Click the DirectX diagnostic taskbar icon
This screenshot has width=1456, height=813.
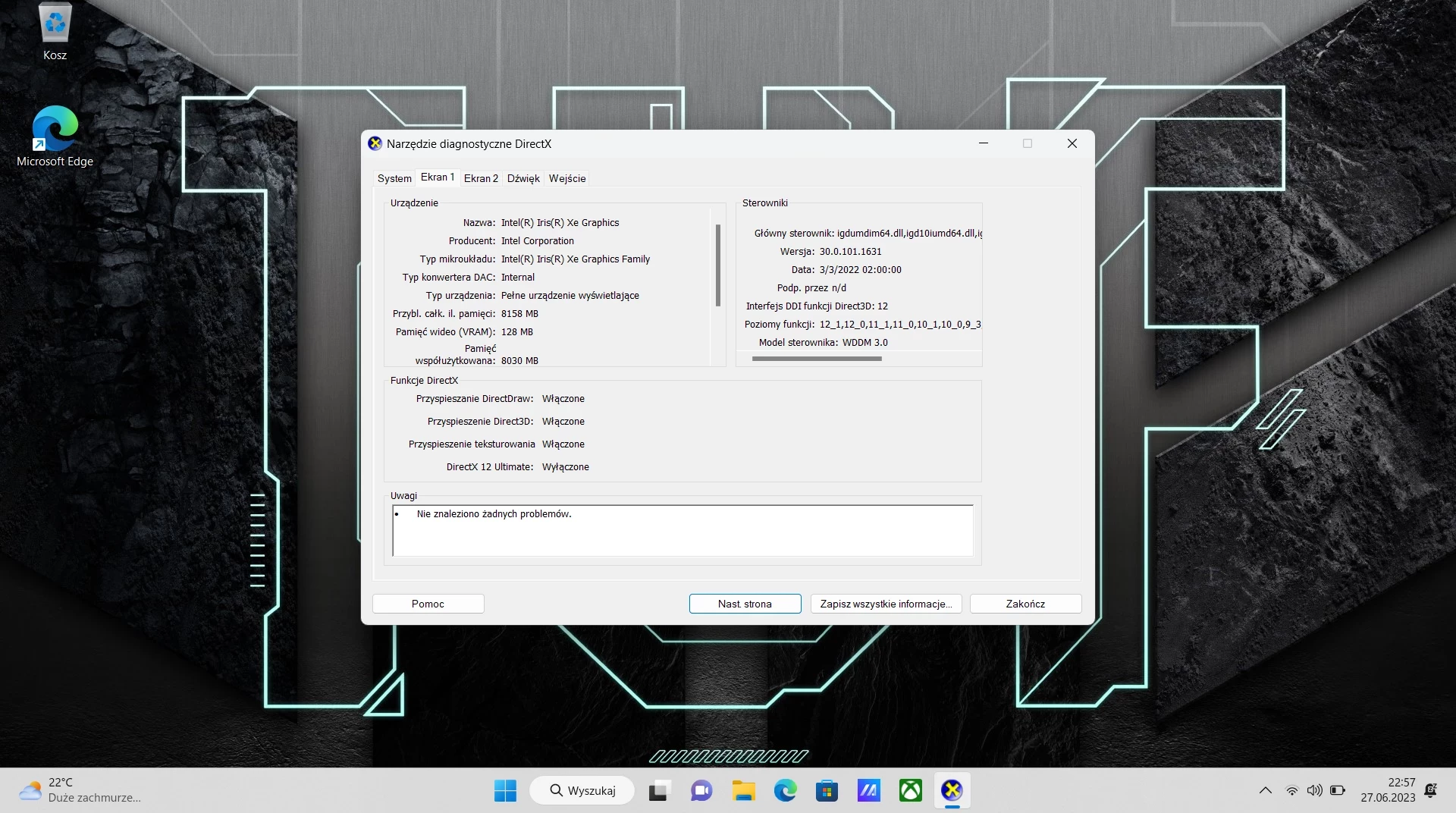coord(952,791)
